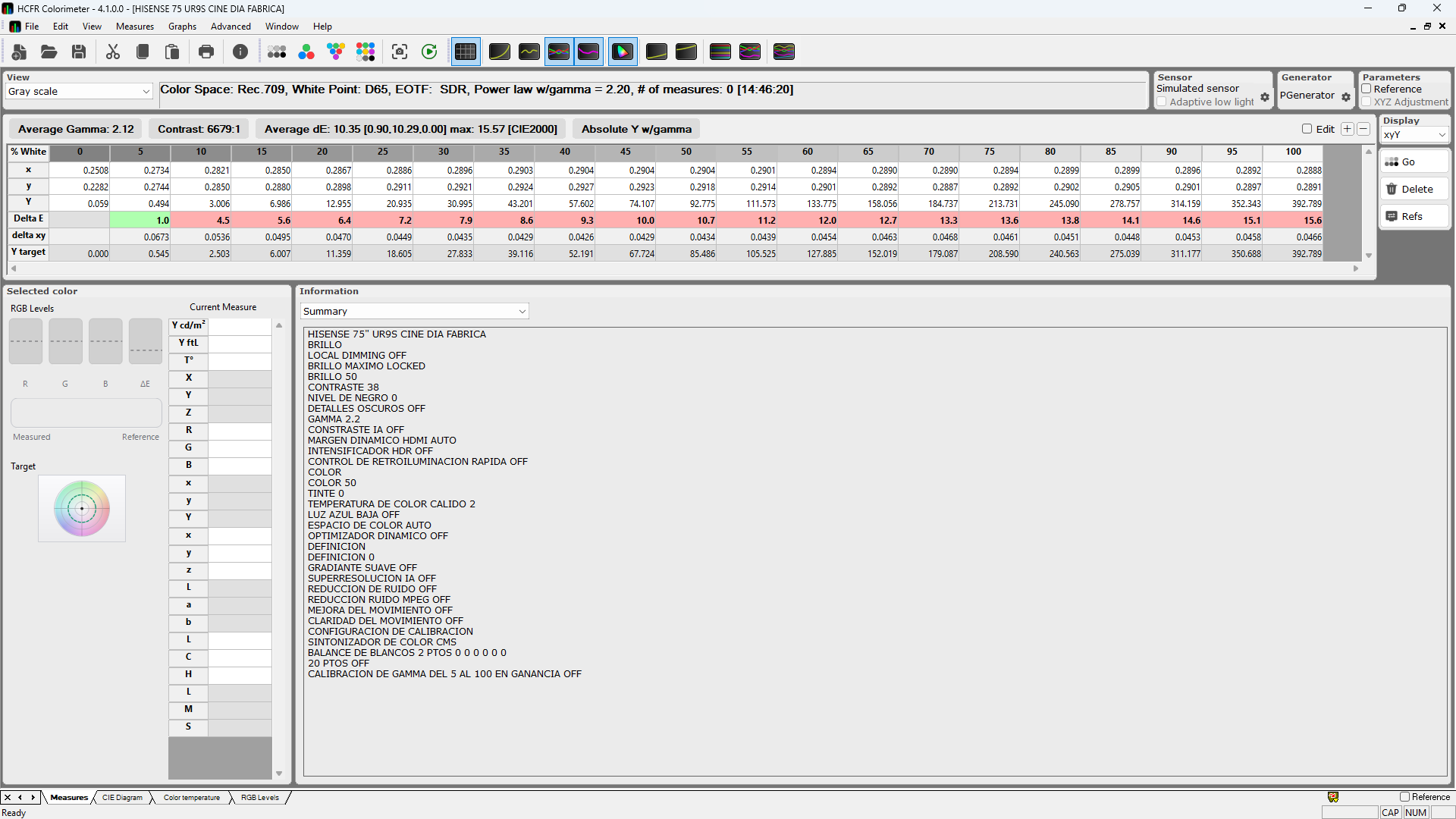Image resolution: width=1456 pixels, height=819 pixels.
Task: Measure secondary colors icon with six dots
Action: coord(336,52)
